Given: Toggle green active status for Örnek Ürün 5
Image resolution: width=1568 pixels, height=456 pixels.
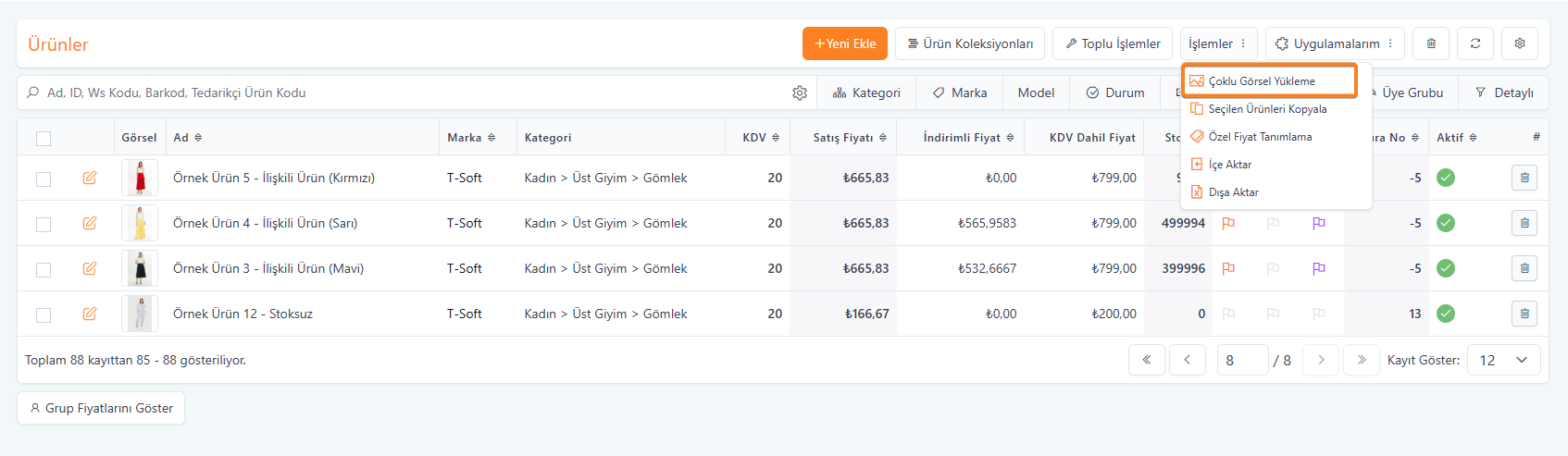Looking at the screenshot, I should tap(1445, 178).
